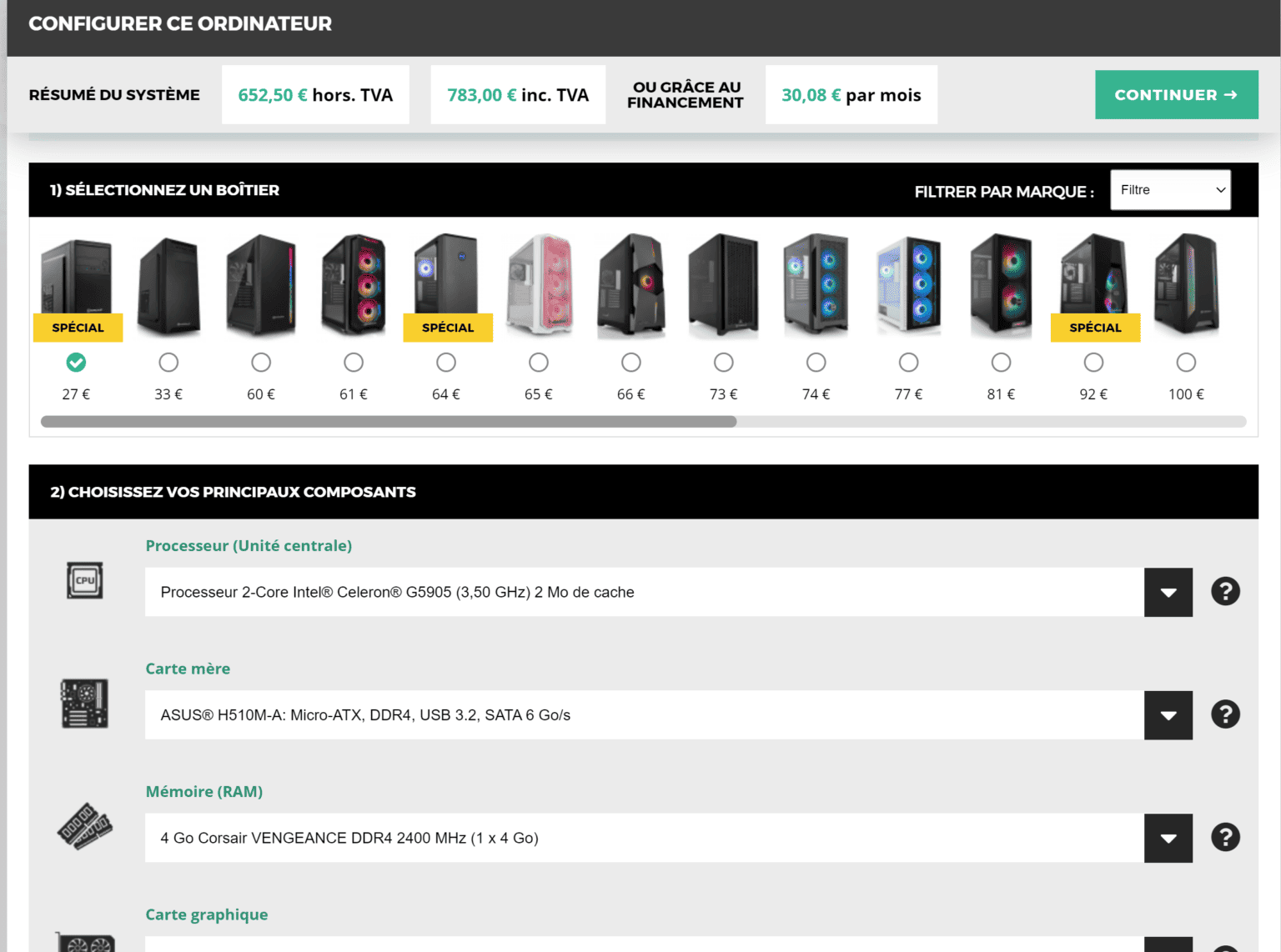Select the 100 € case radio button
The height and width of the screenshot is (952, 1281).
pos(1186,363)
